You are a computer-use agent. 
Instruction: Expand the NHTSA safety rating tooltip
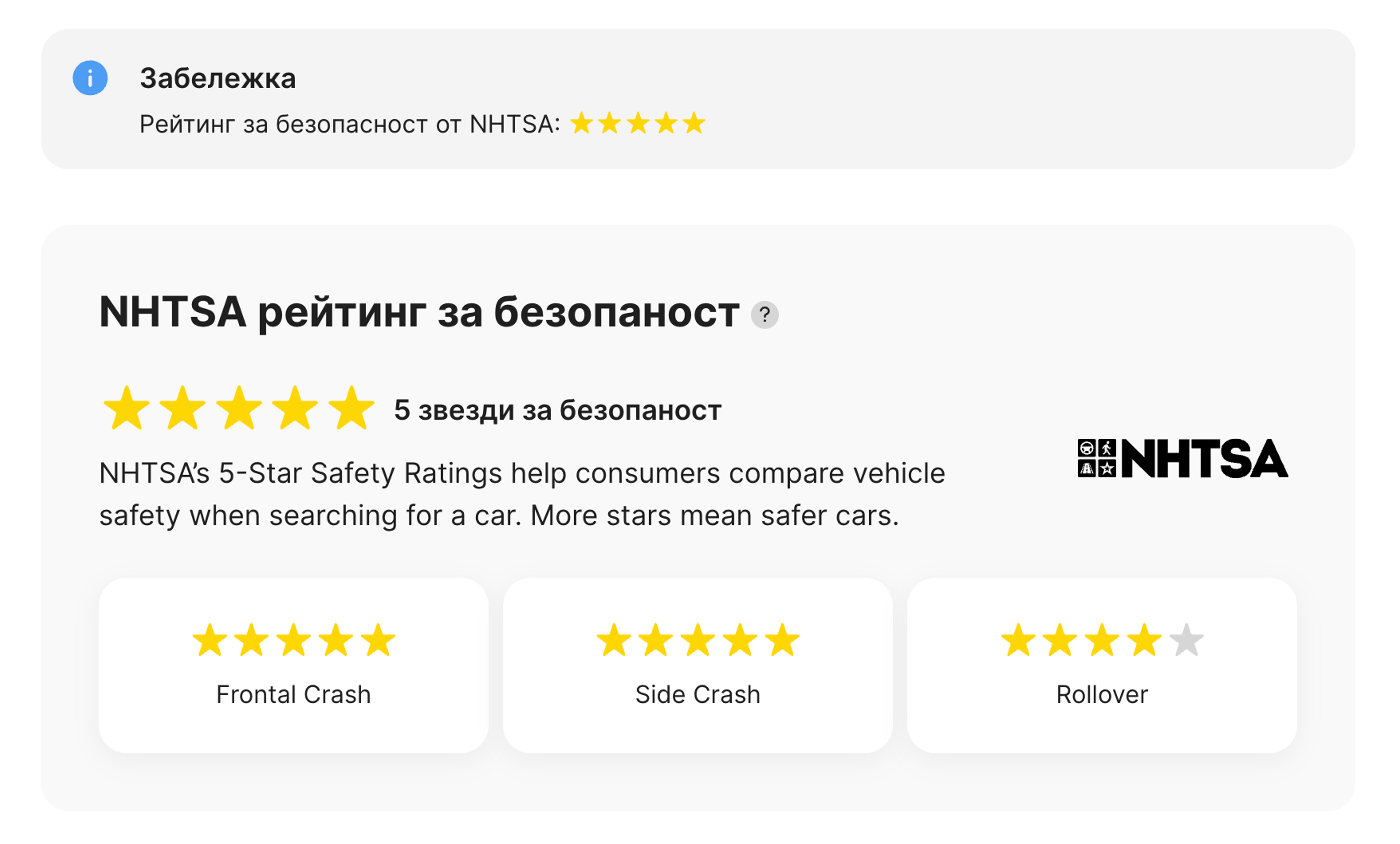click(765, 314)
